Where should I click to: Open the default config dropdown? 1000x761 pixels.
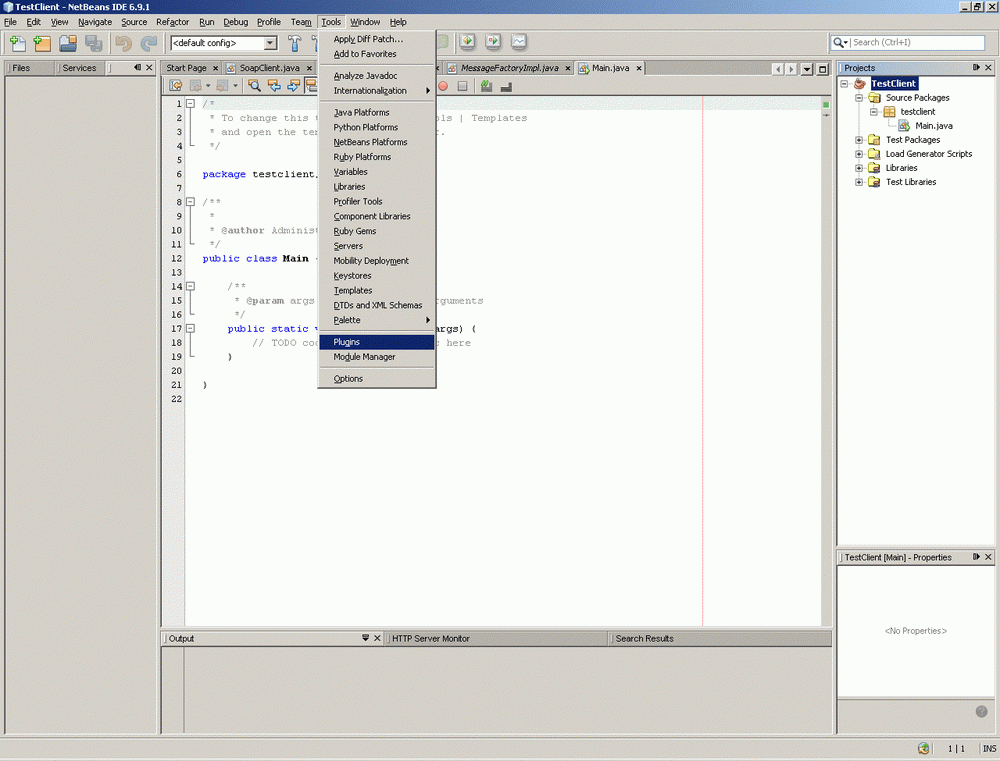click(270, 43)
